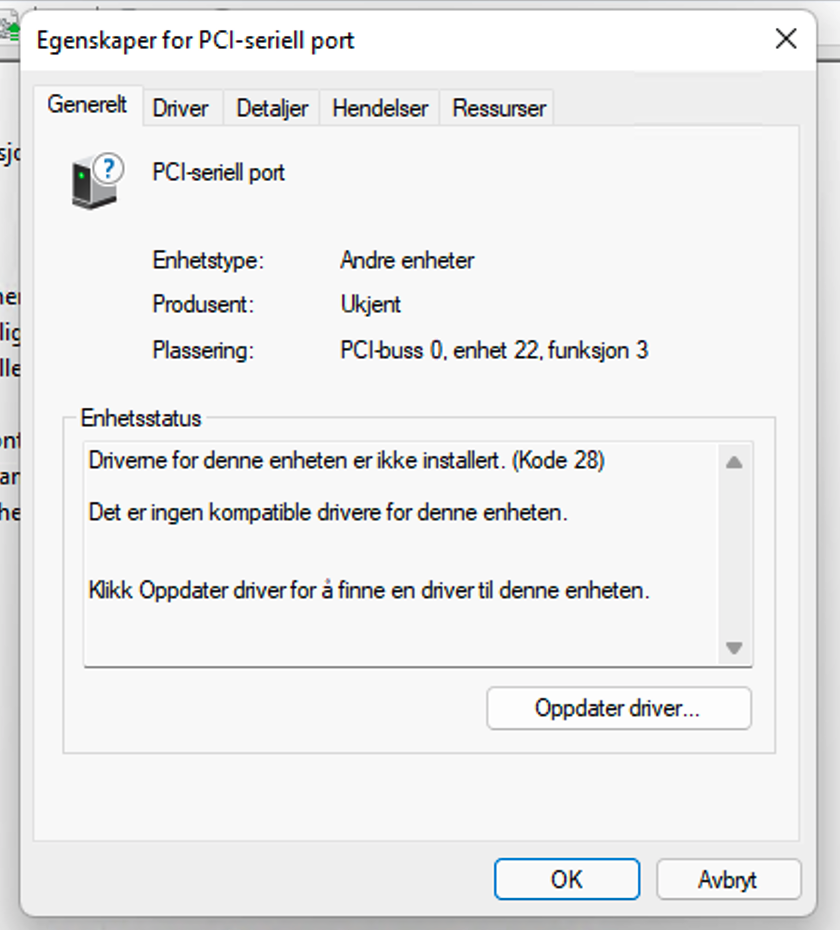Select the Hendelser tab

click(x=380, y=109)
